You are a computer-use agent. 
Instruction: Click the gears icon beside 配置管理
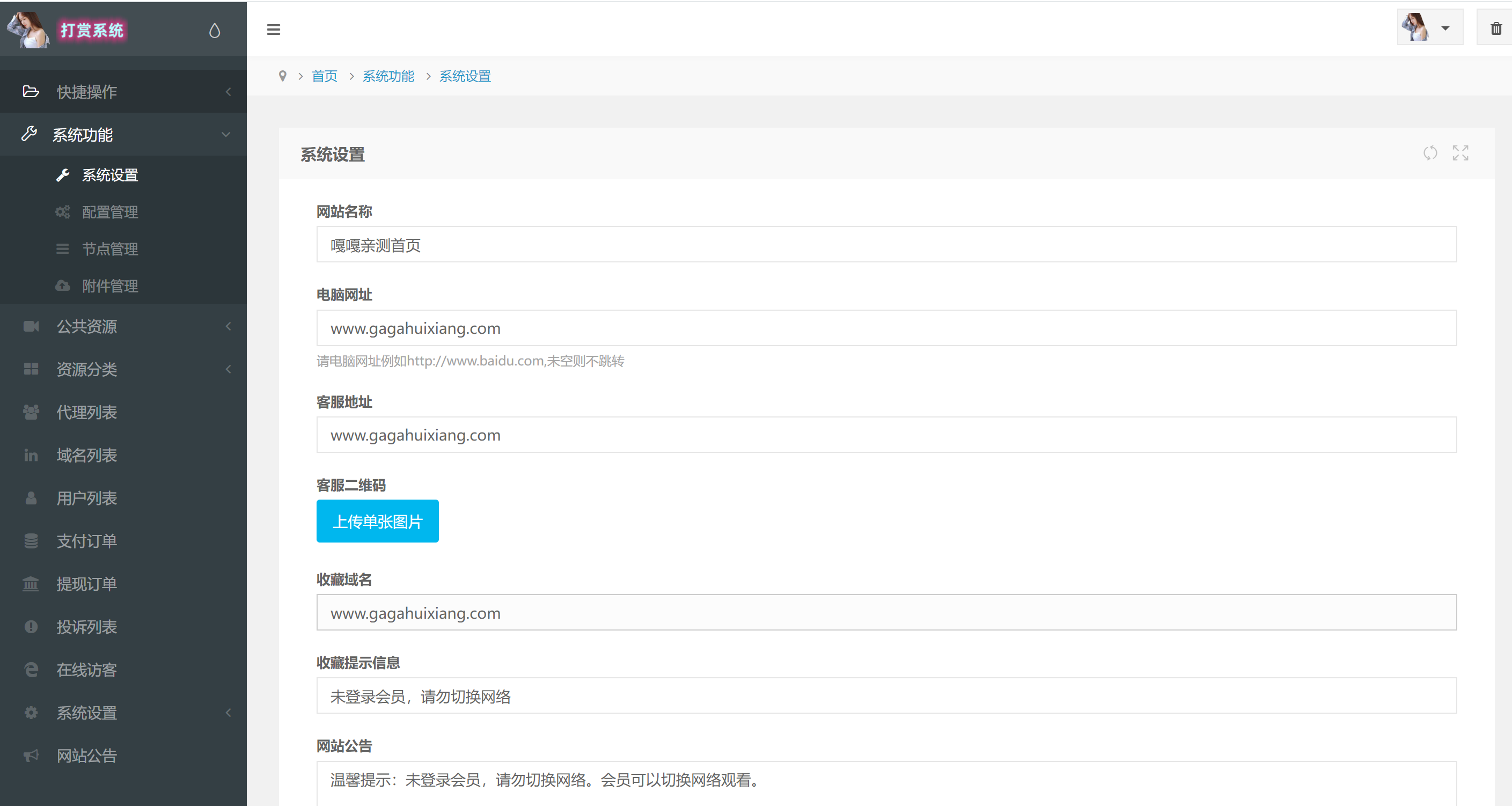[63, 212]
